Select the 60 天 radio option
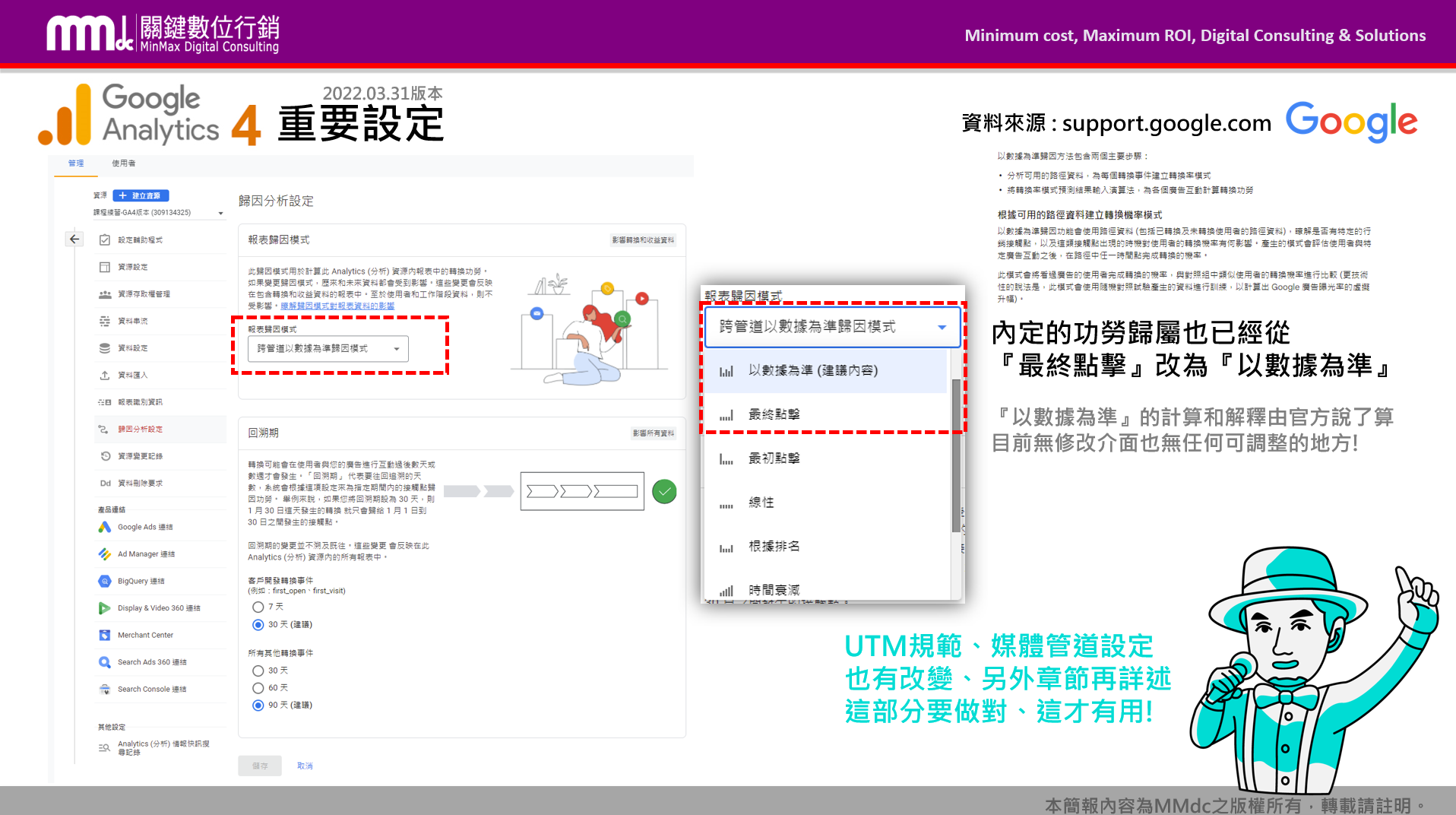The height and width of the screenshot is (815, 1456). tap(258, 688)
